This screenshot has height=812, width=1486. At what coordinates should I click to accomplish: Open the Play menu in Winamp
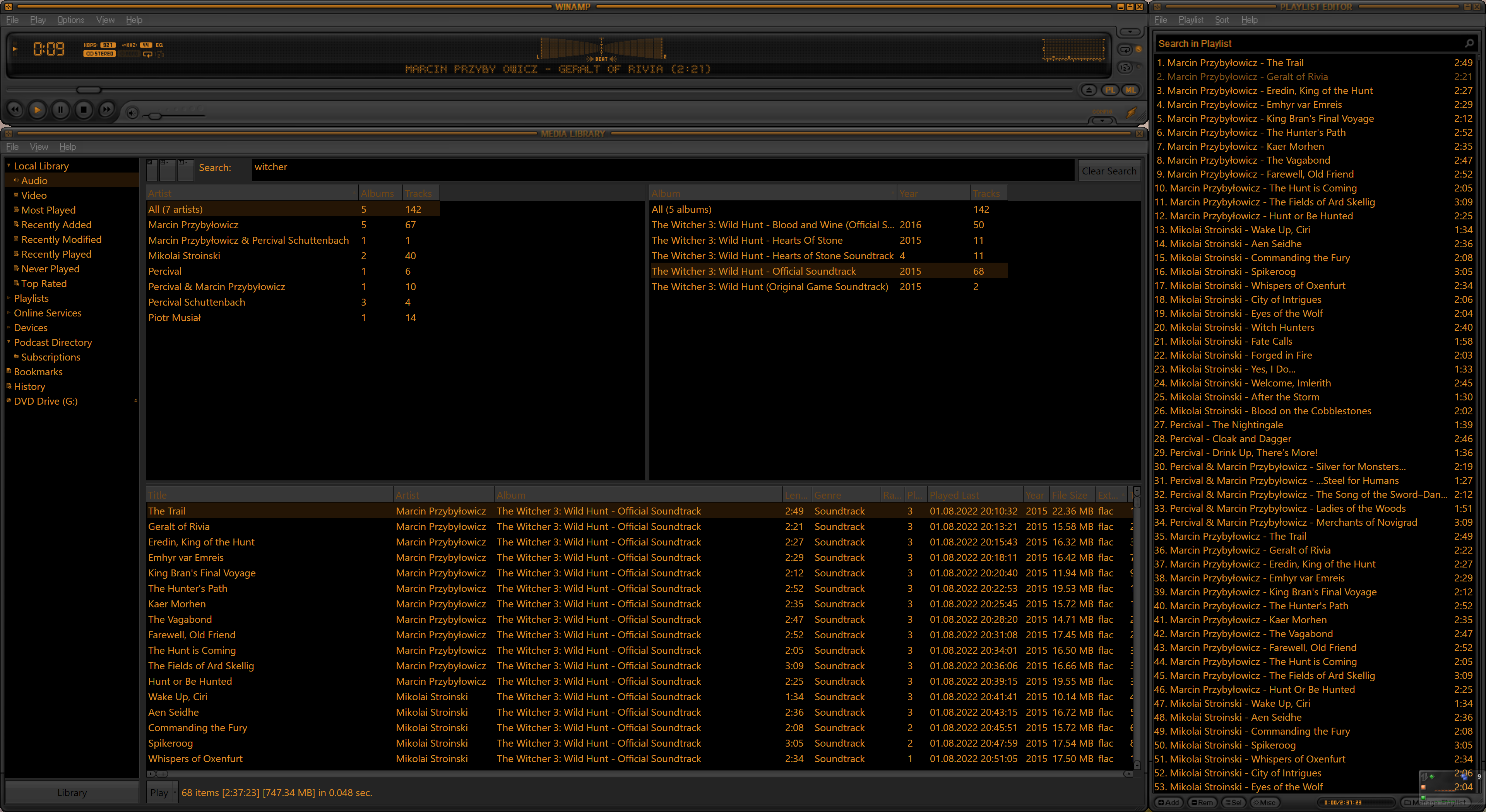(x=38, y=20)
